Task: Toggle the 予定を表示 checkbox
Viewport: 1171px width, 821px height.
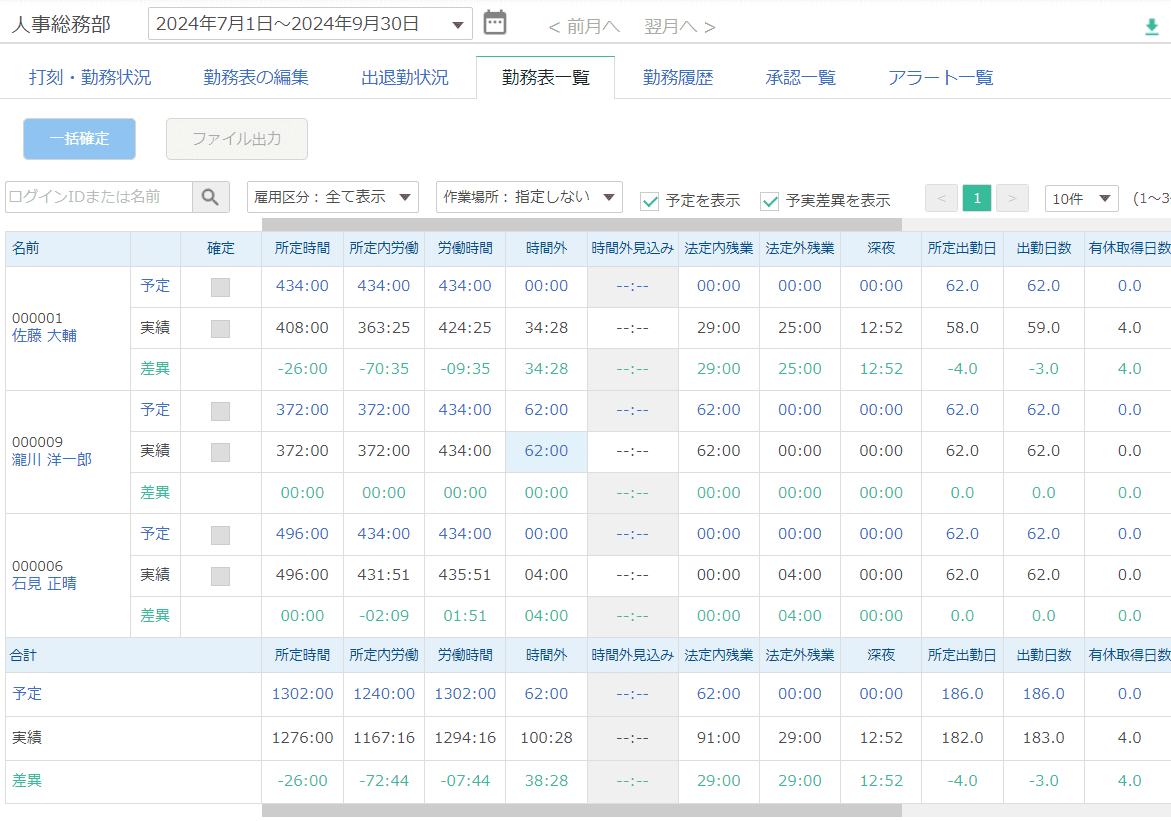Action: pos(650,200)
